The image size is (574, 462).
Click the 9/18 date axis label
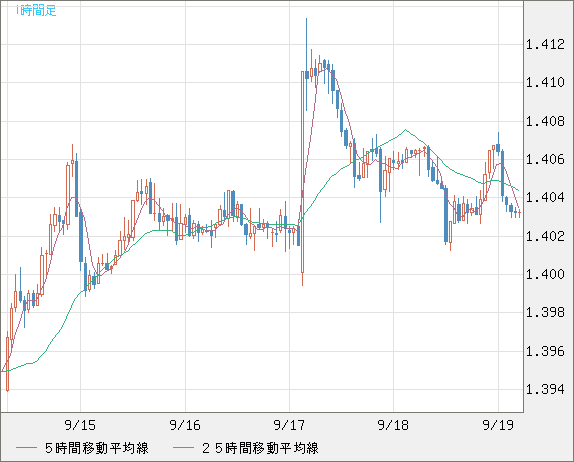coord(393,425)
